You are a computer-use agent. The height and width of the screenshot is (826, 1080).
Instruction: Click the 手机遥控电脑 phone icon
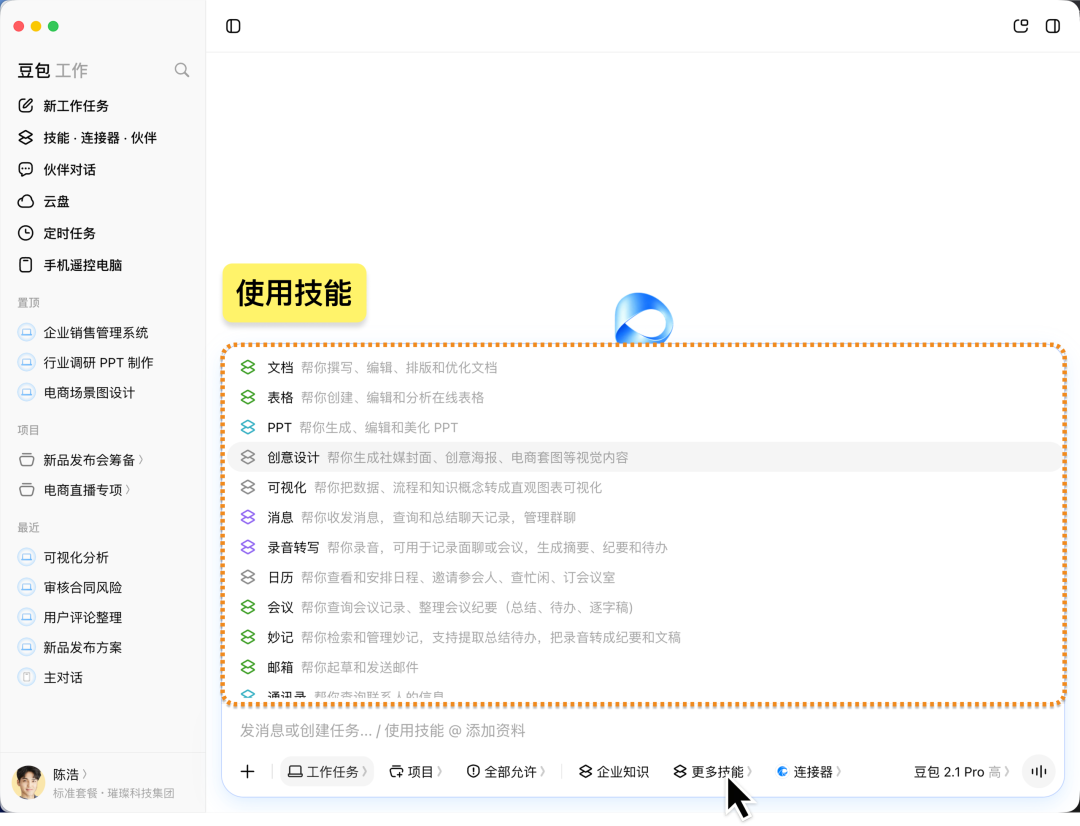point(25,265)
